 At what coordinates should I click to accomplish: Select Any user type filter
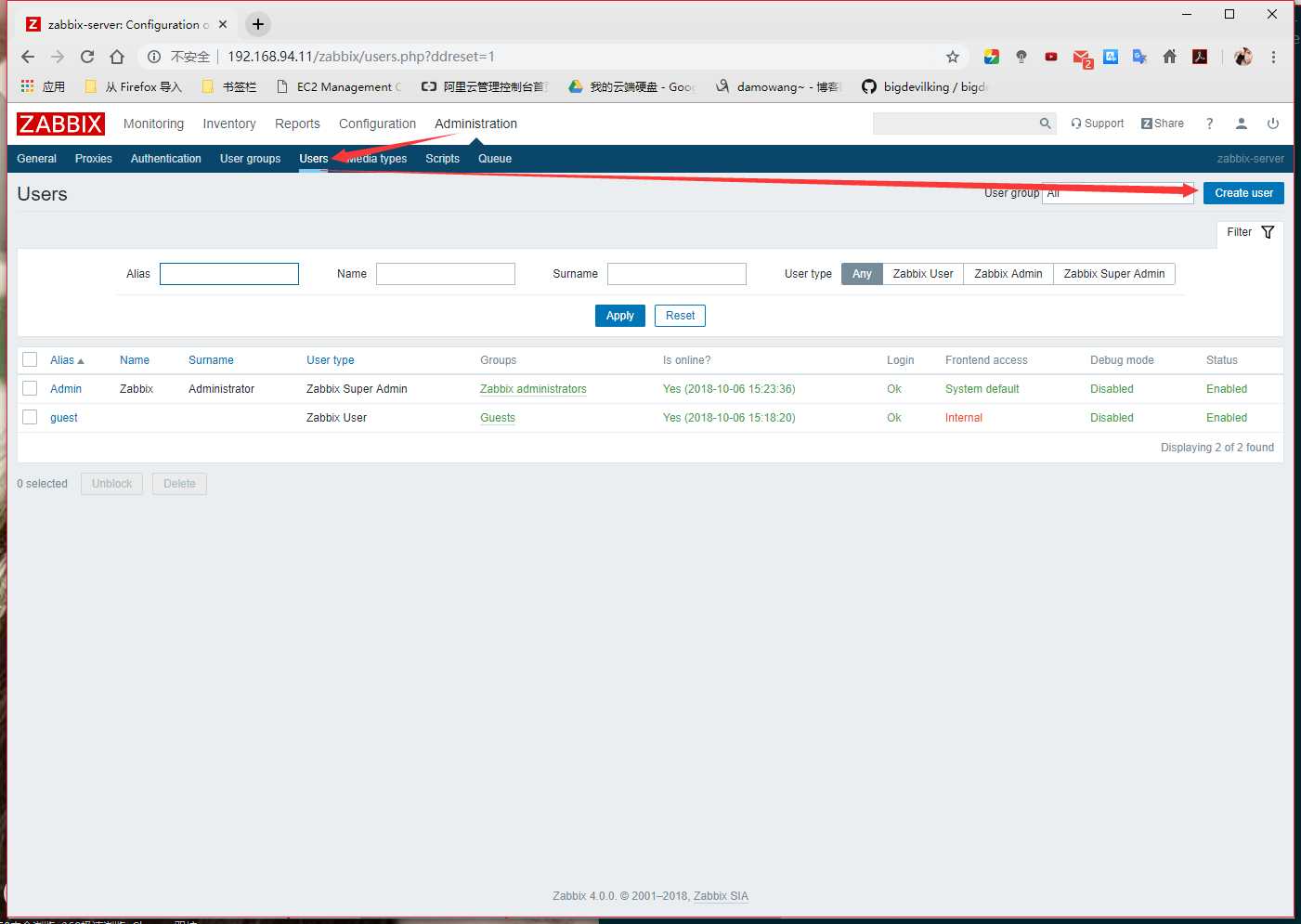[862, 274]
